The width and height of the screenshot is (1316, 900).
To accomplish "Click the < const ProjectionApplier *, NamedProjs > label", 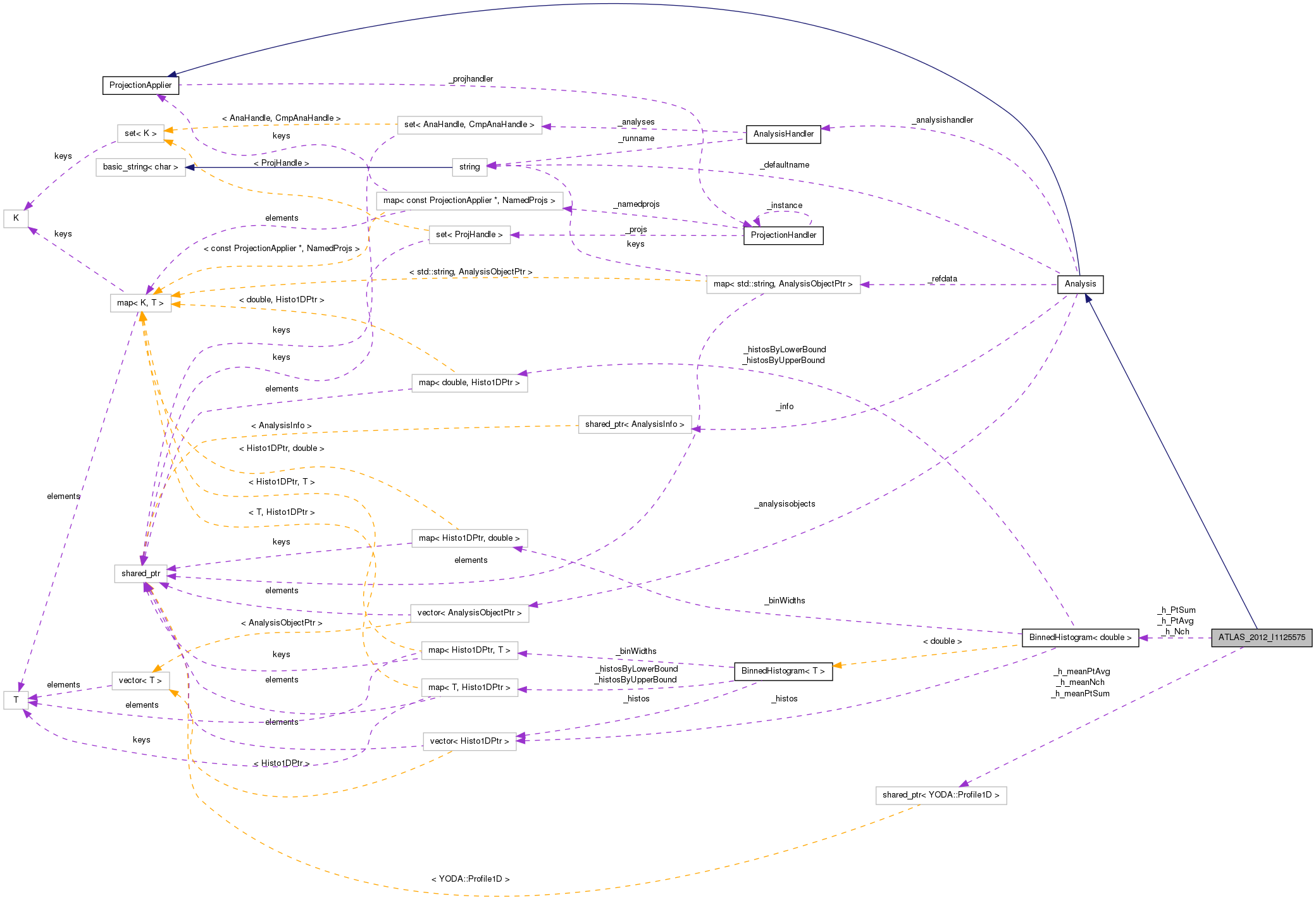I will pyautogui.click(x=282, y=249).
